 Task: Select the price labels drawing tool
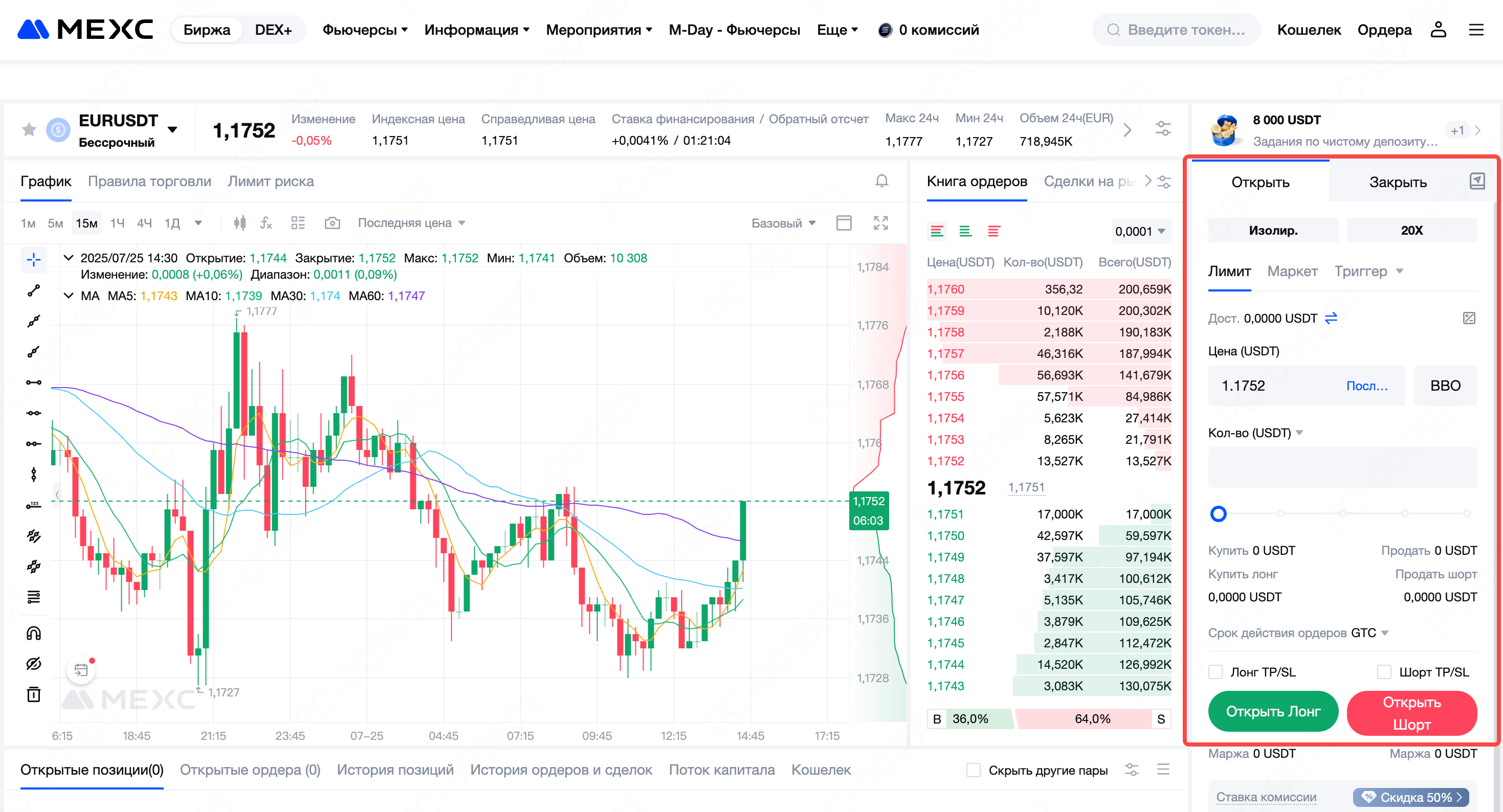[34, 505]
